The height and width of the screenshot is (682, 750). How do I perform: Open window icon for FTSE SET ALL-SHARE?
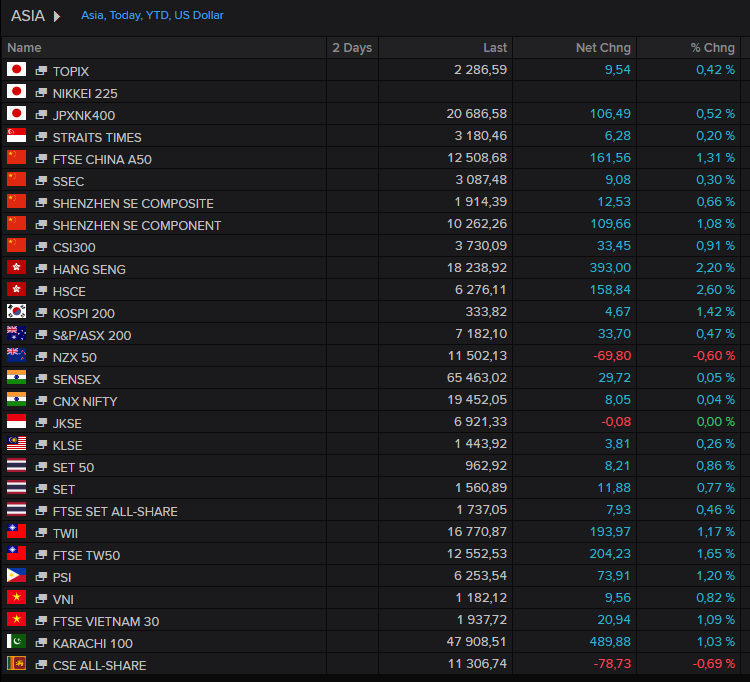coord(41,511)
